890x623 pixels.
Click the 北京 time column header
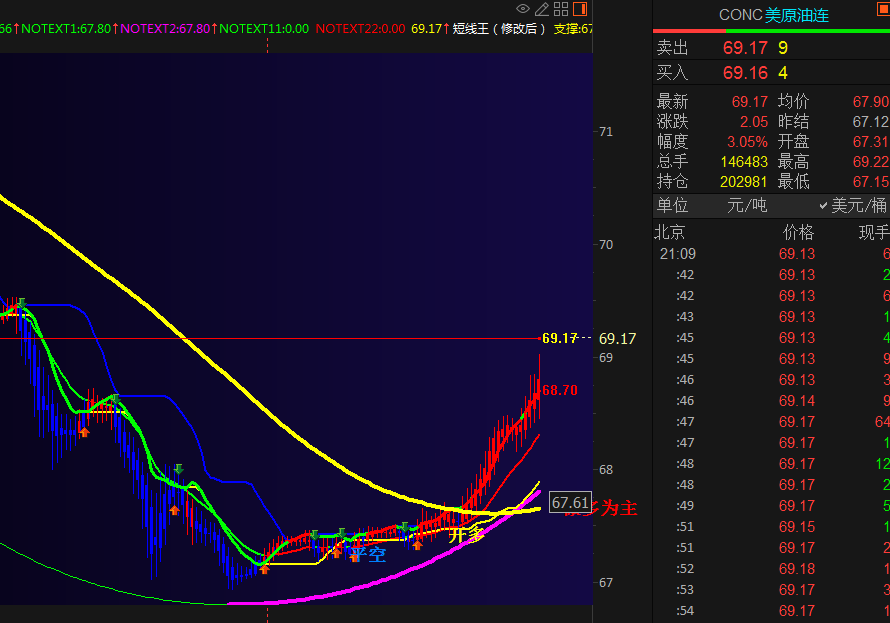670,232
